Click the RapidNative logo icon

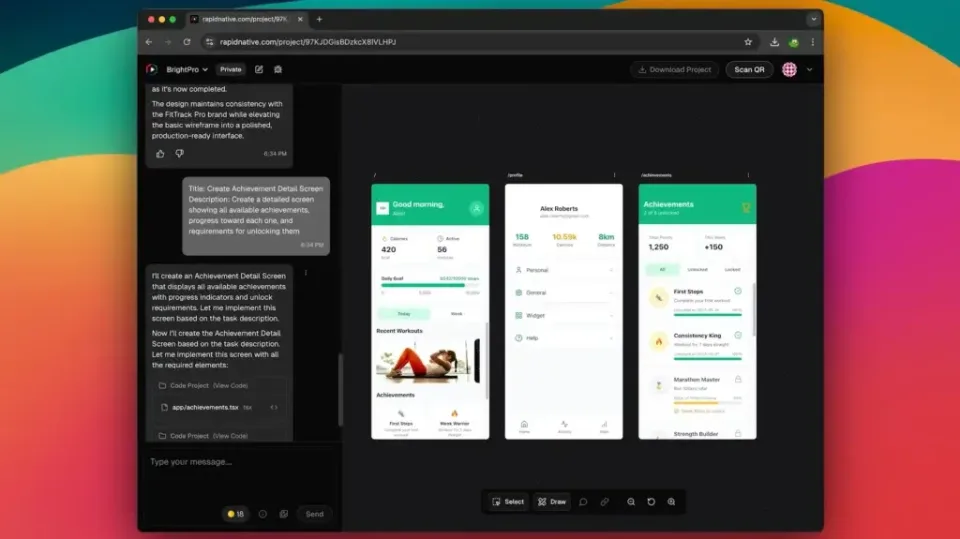(152, 69)
